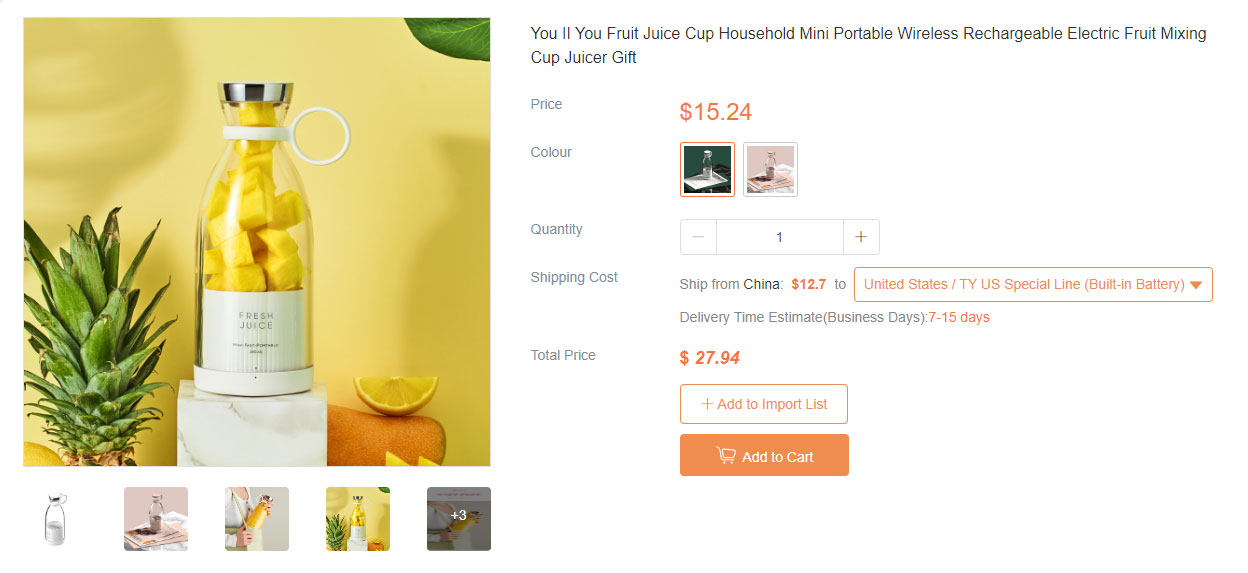This screenshot has width=1248, height=573.
Task: Click the China ship-from location
Action: tap(763, 285)
